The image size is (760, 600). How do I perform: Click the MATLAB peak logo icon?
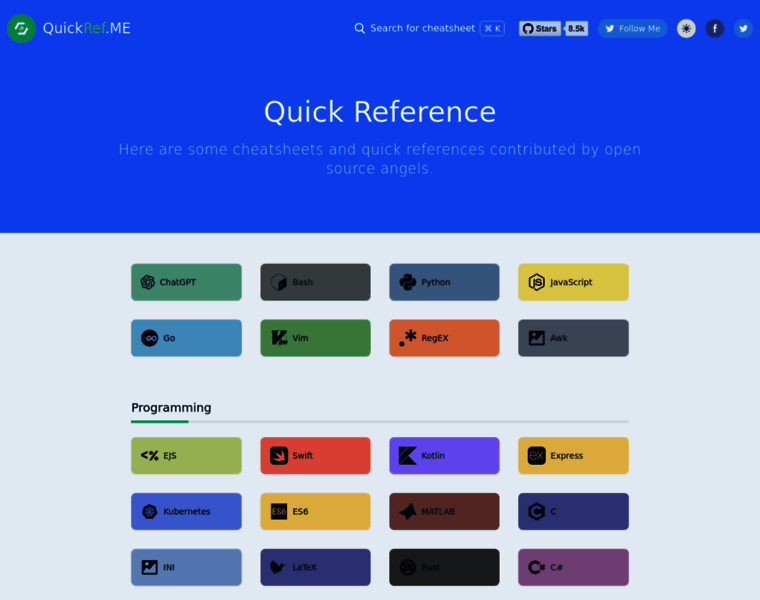408,511
